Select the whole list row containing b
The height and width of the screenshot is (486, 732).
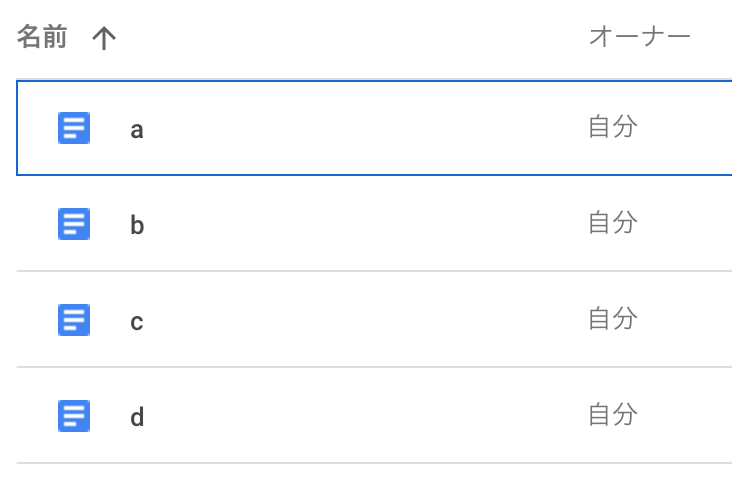tap(374, 224)
